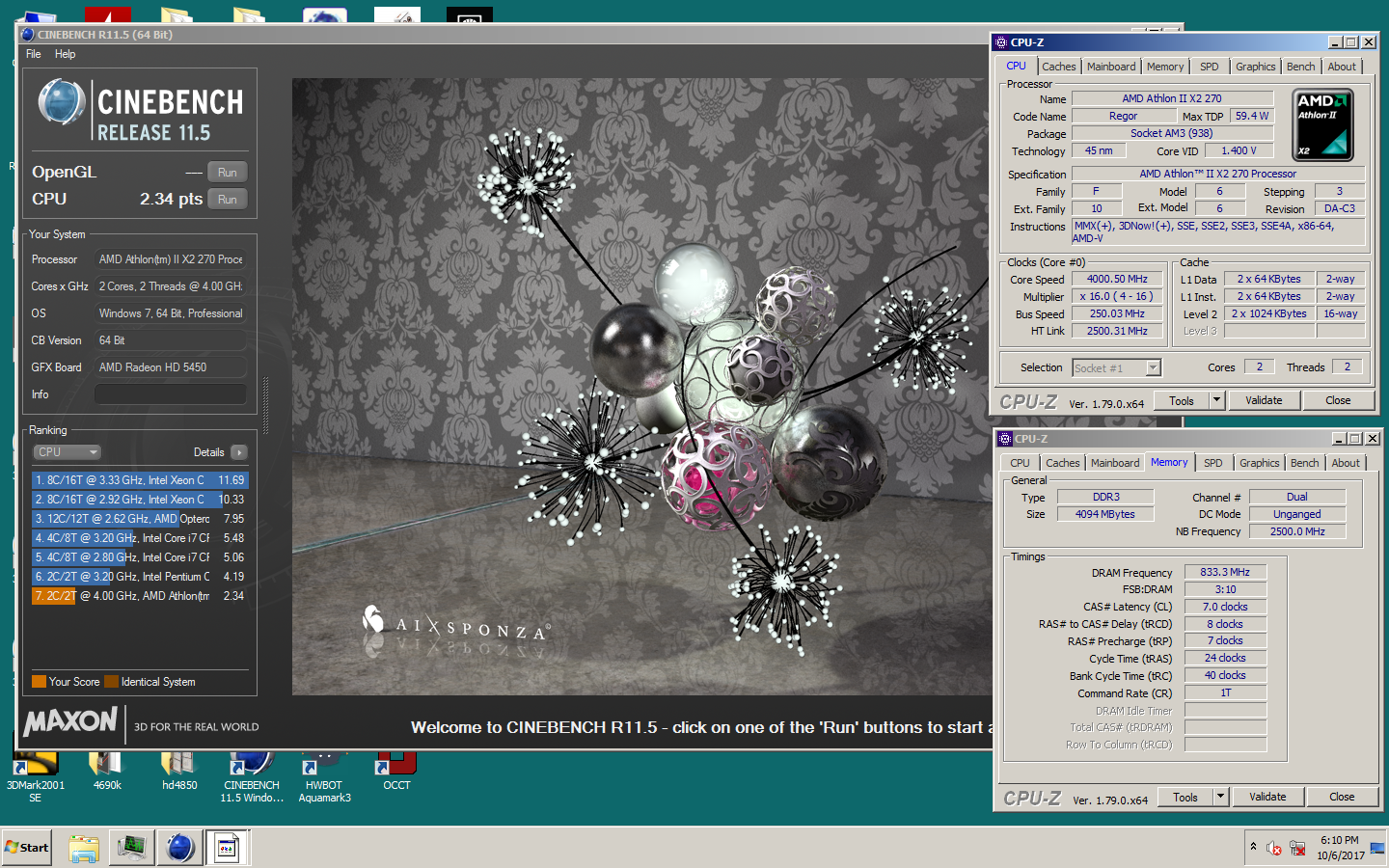Switch to SPD tab in upper CPU-Z
The image size is (1389, 868).
tap(1210, 67)
